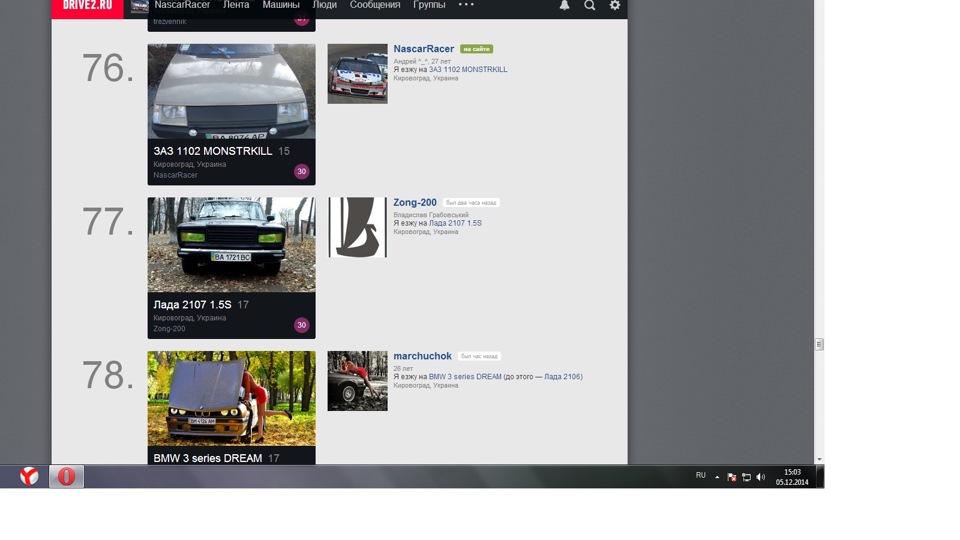
Task: Switch the RU language indicator
Action: (700, 476)
